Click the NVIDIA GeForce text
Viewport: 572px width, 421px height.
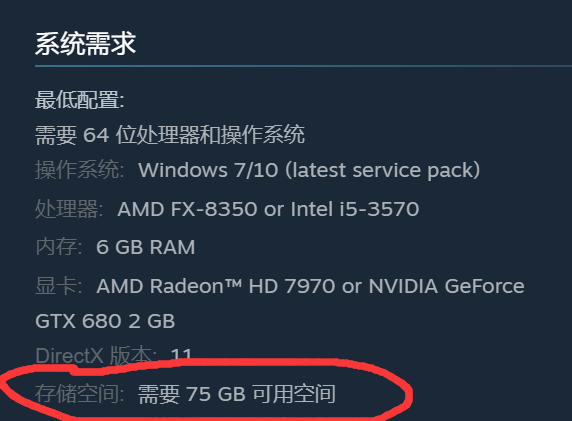(x=447, y=286)
